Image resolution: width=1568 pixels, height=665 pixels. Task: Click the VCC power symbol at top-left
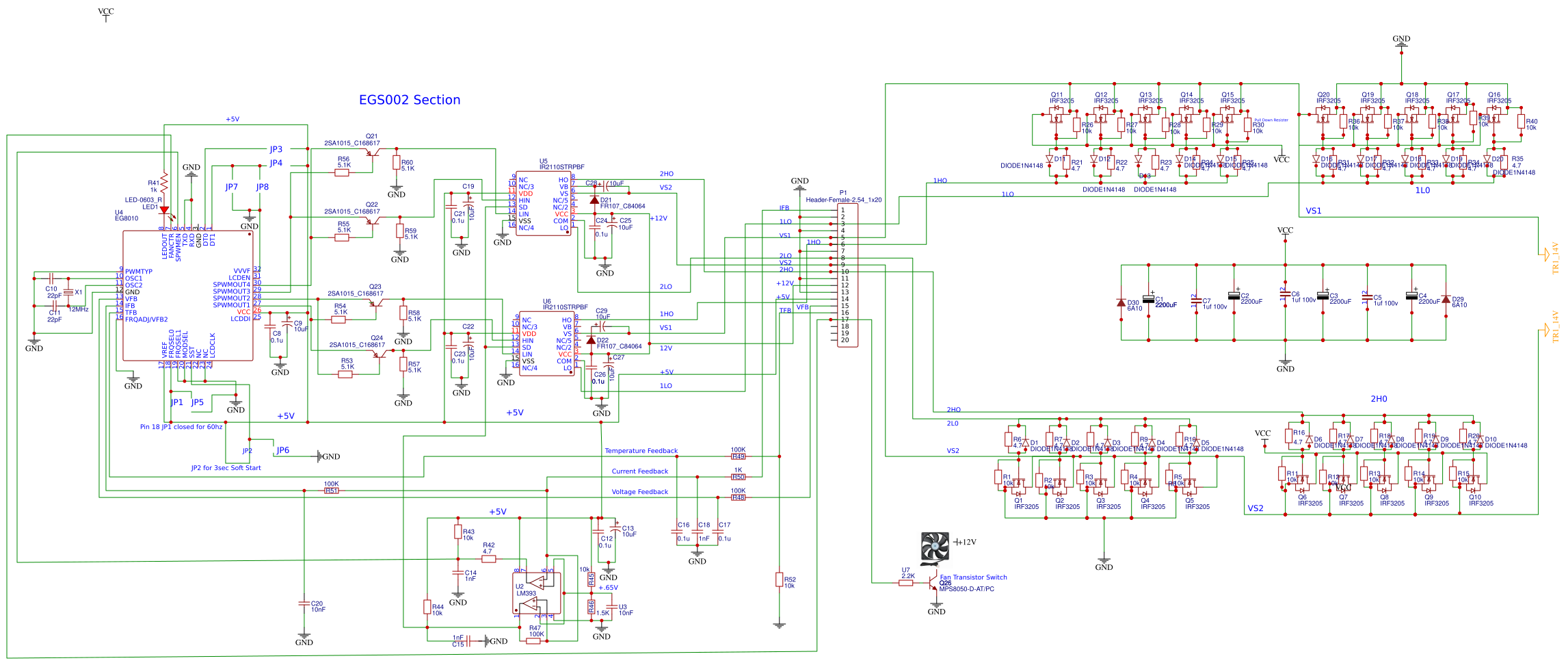(x=106, y=14)
